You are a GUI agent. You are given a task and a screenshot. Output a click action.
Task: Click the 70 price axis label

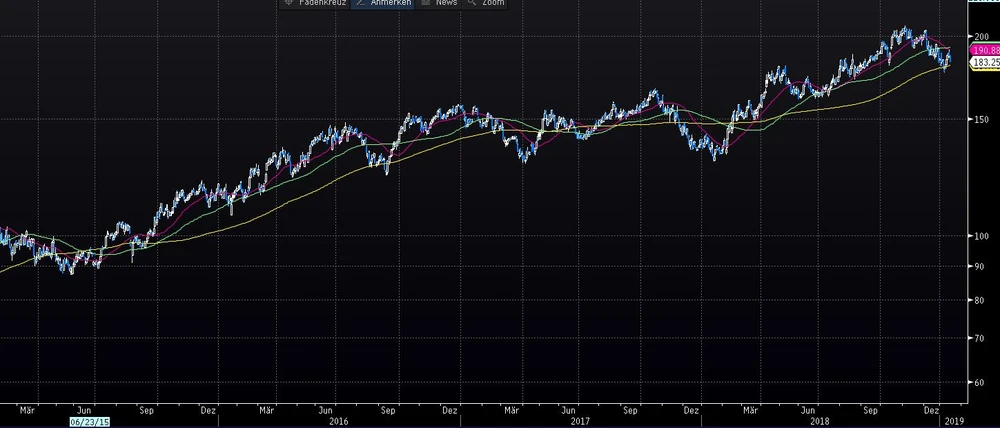981,339
